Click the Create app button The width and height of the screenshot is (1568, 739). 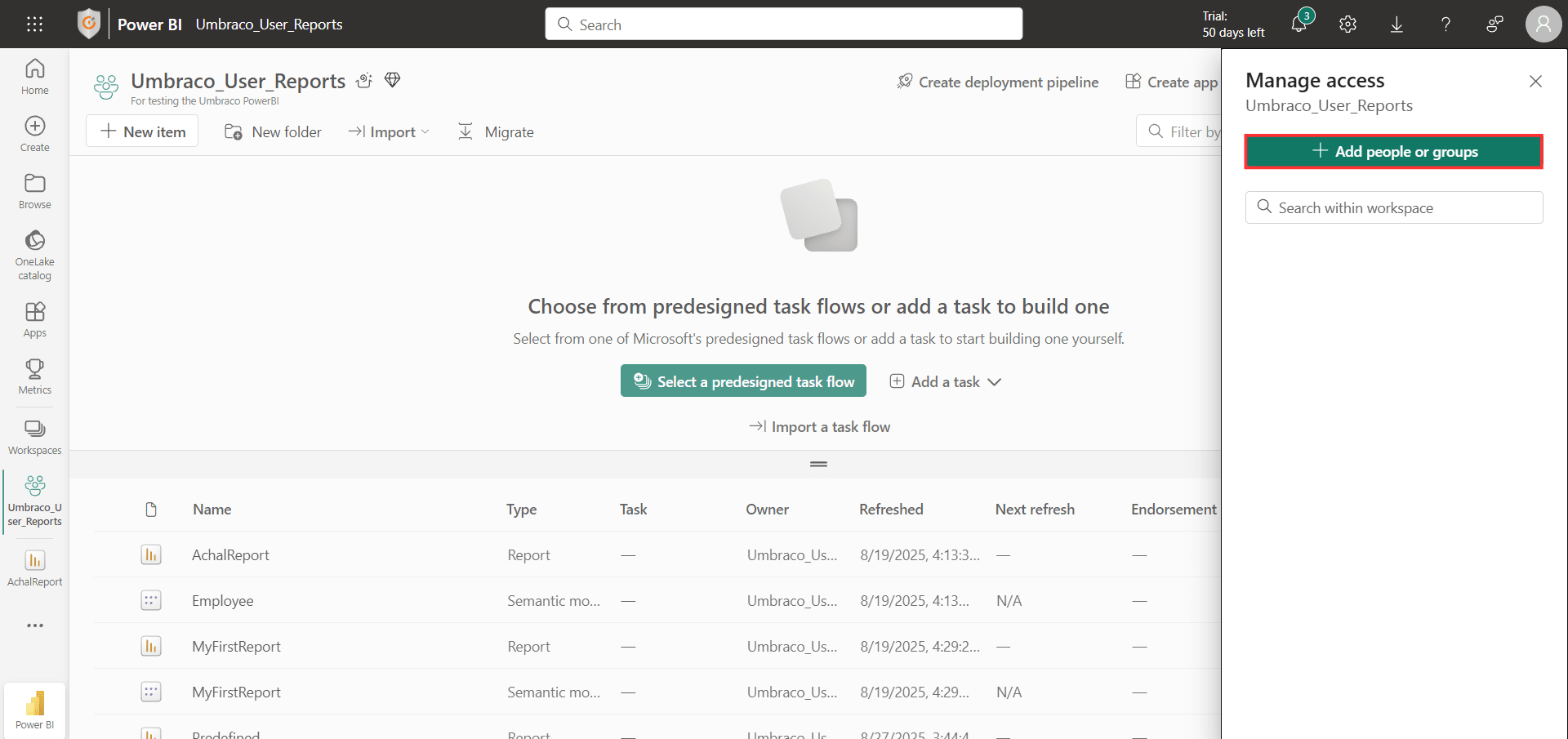(1172, 82)
